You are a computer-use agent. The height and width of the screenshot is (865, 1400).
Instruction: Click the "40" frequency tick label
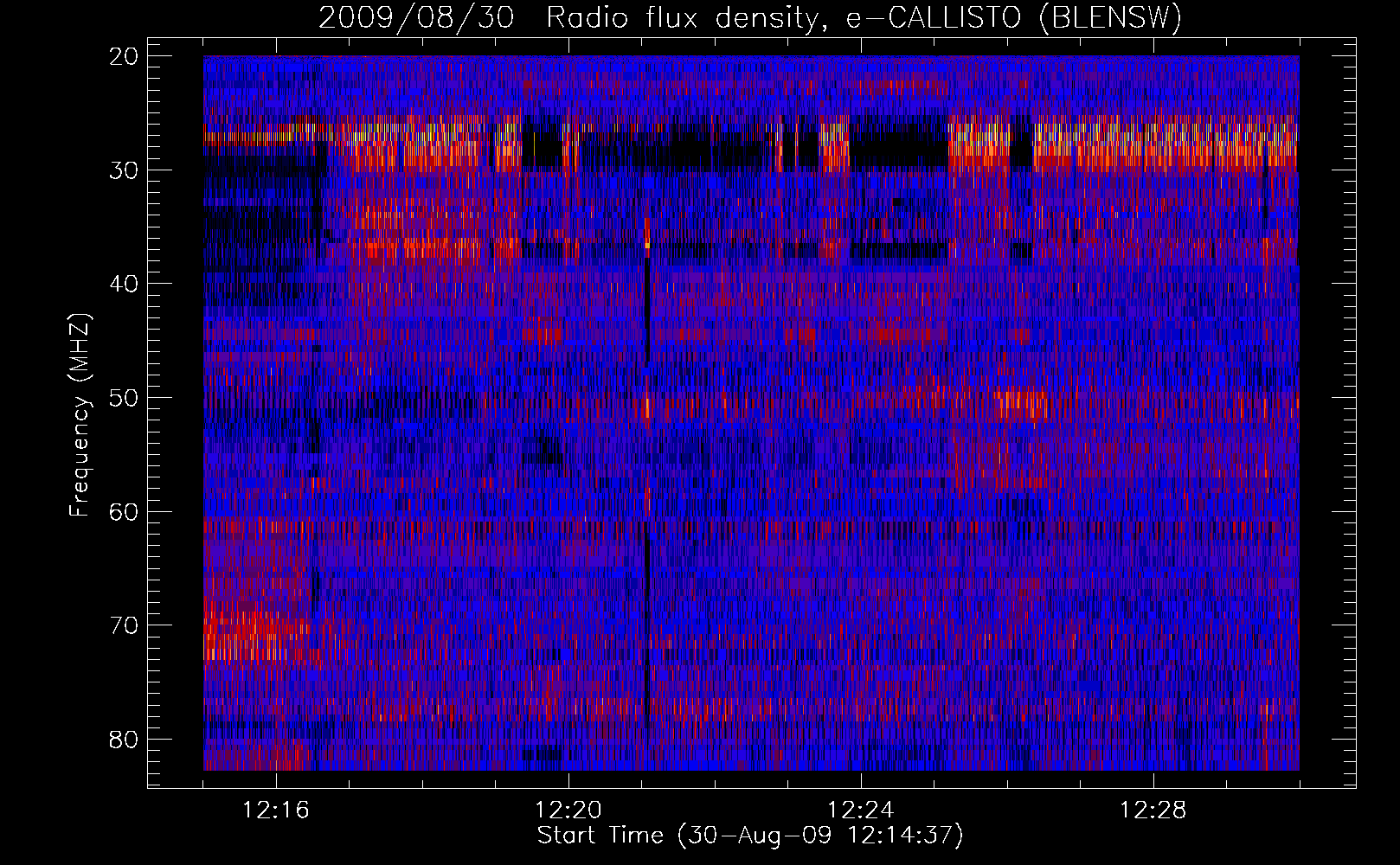[125, 284]
